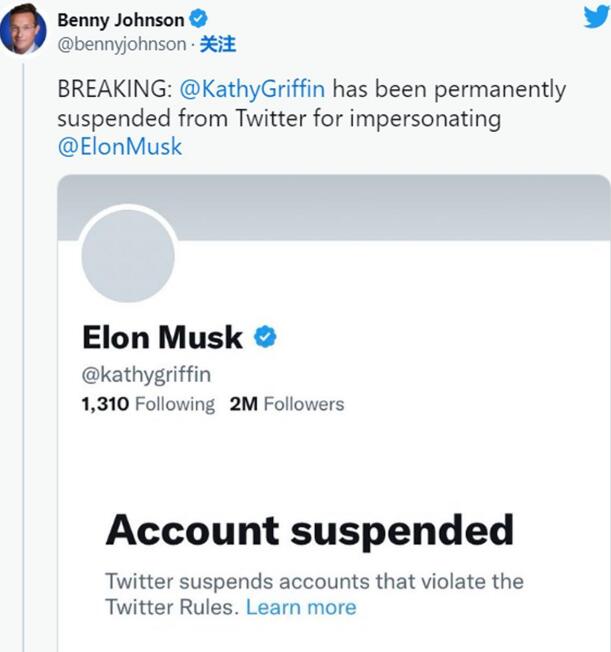Click the Account suspended heading
The image size is (611, 652).
[309, 528]
